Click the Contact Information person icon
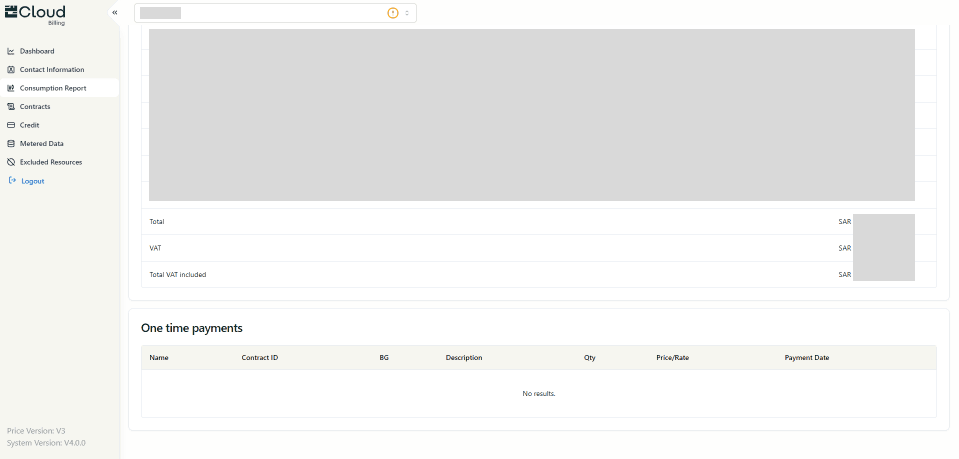 tap(11, 70)
